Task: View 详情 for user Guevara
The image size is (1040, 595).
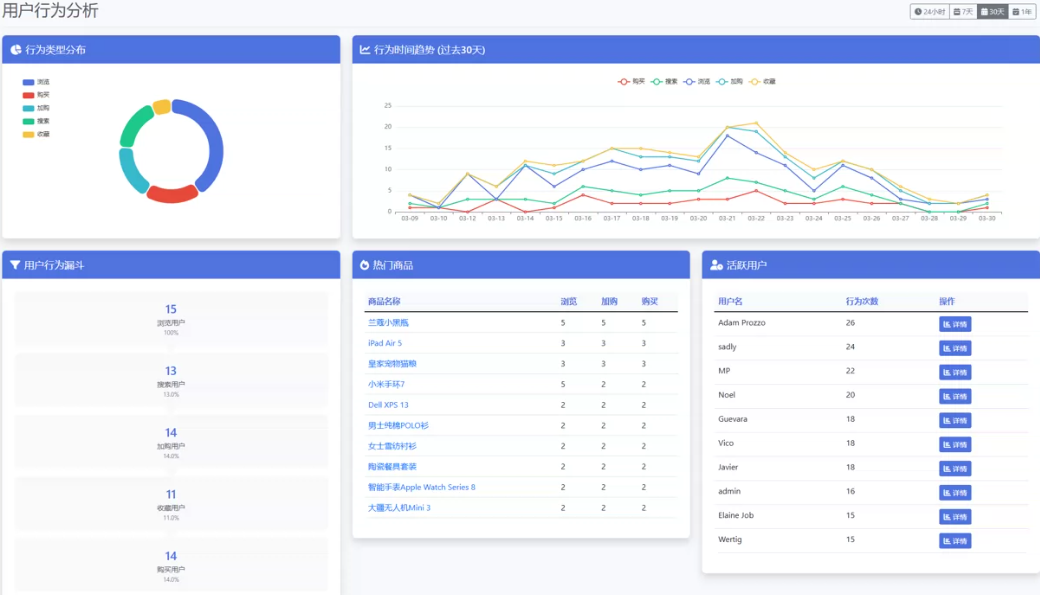Action: click(x=955, y=421)
